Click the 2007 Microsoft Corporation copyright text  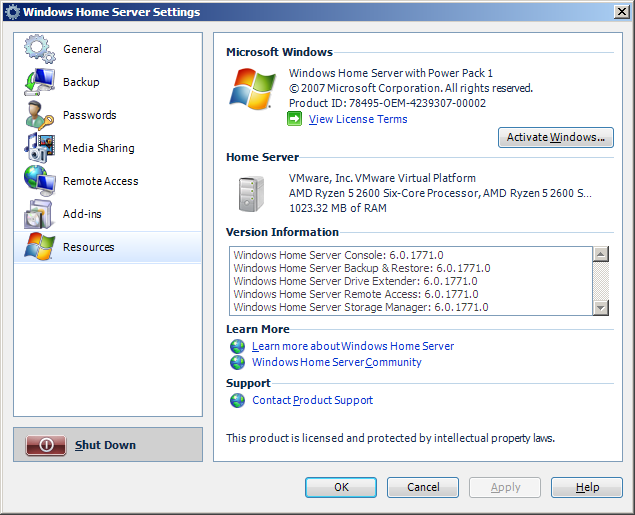[x=411, y=88]
